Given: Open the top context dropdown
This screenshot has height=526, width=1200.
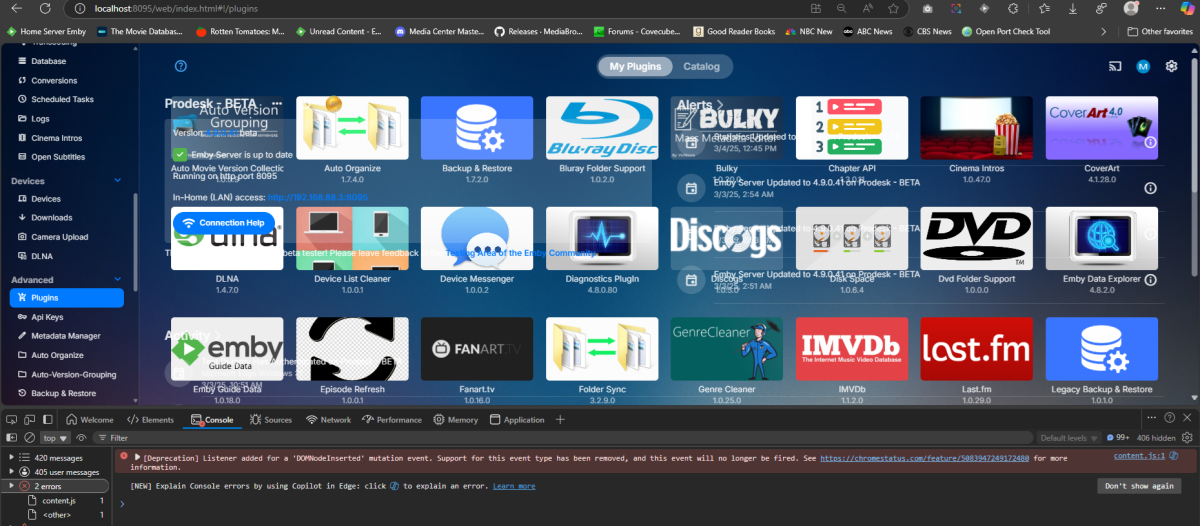Looking at the screenshot, I should click(x=55, y=438).
